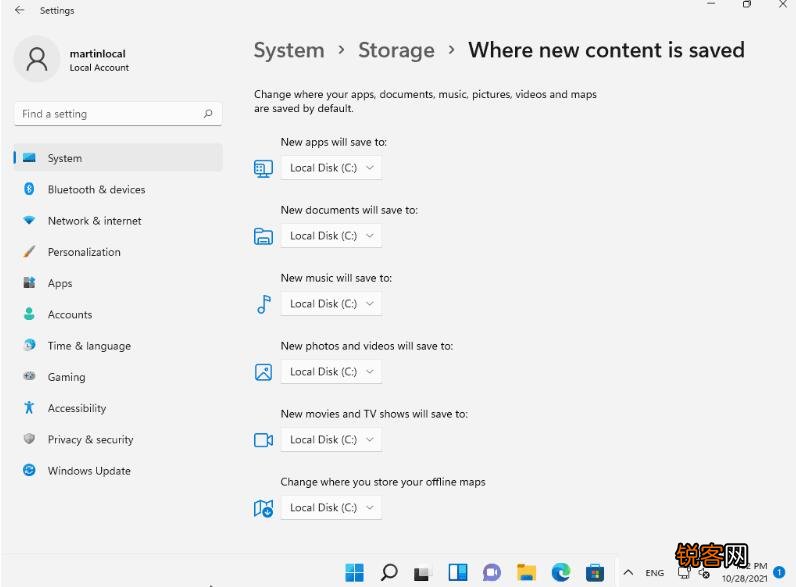Open Chat app in the taskbar
796x587 pixels.
[492, 573]
